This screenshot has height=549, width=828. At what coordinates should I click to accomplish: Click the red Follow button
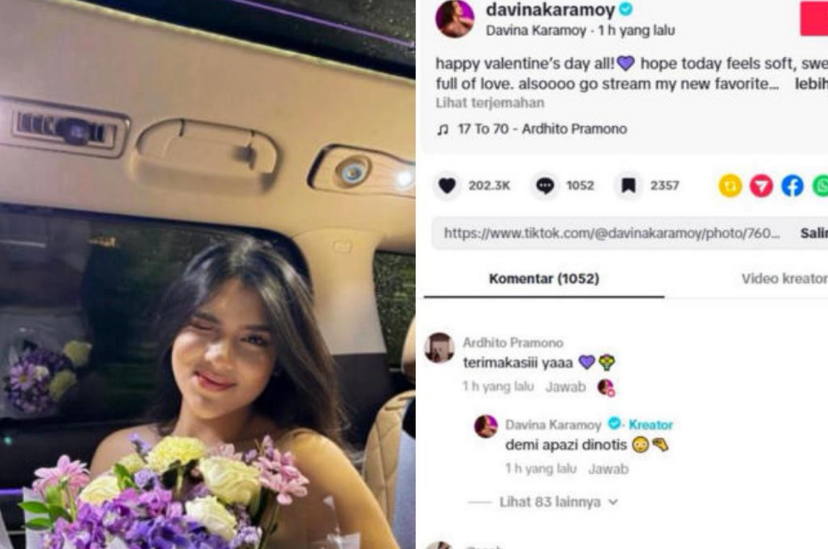point(814,19)
